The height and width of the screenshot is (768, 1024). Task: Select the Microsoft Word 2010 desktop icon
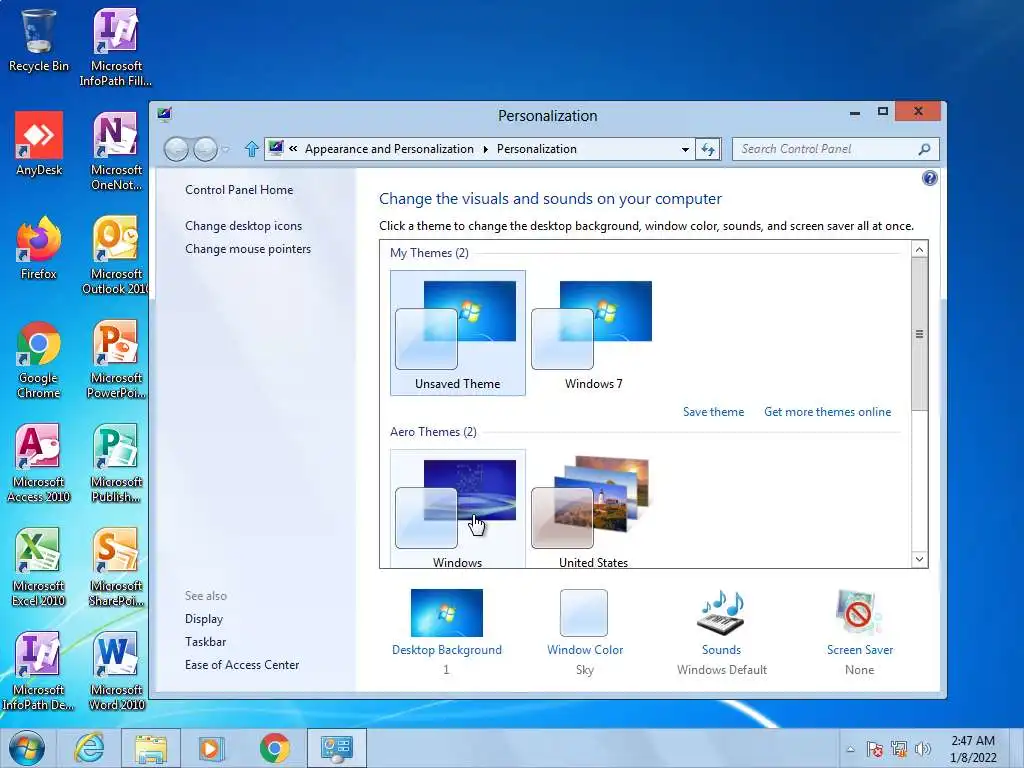pos(116,671)
